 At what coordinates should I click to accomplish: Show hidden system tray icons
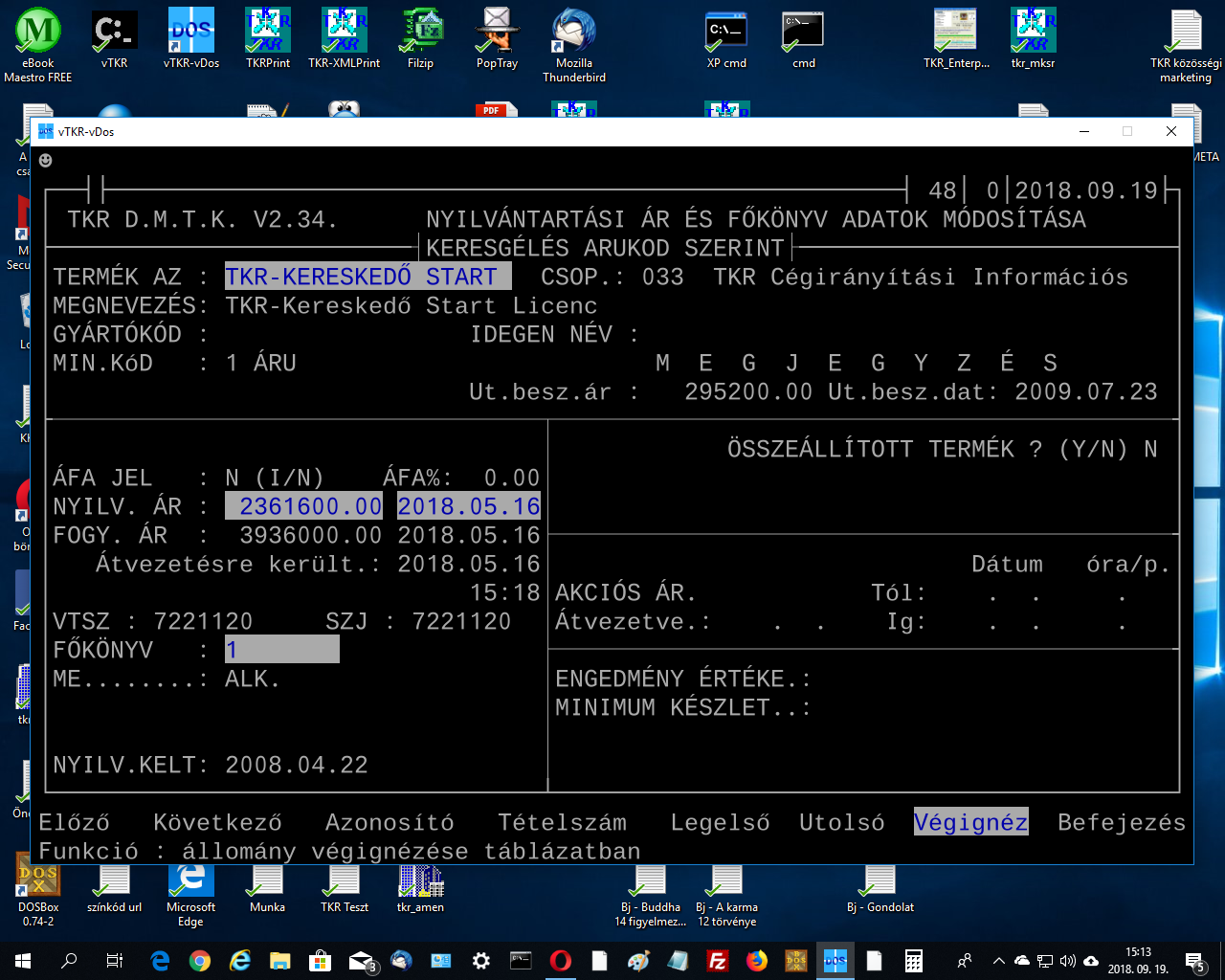coord(998,961)
